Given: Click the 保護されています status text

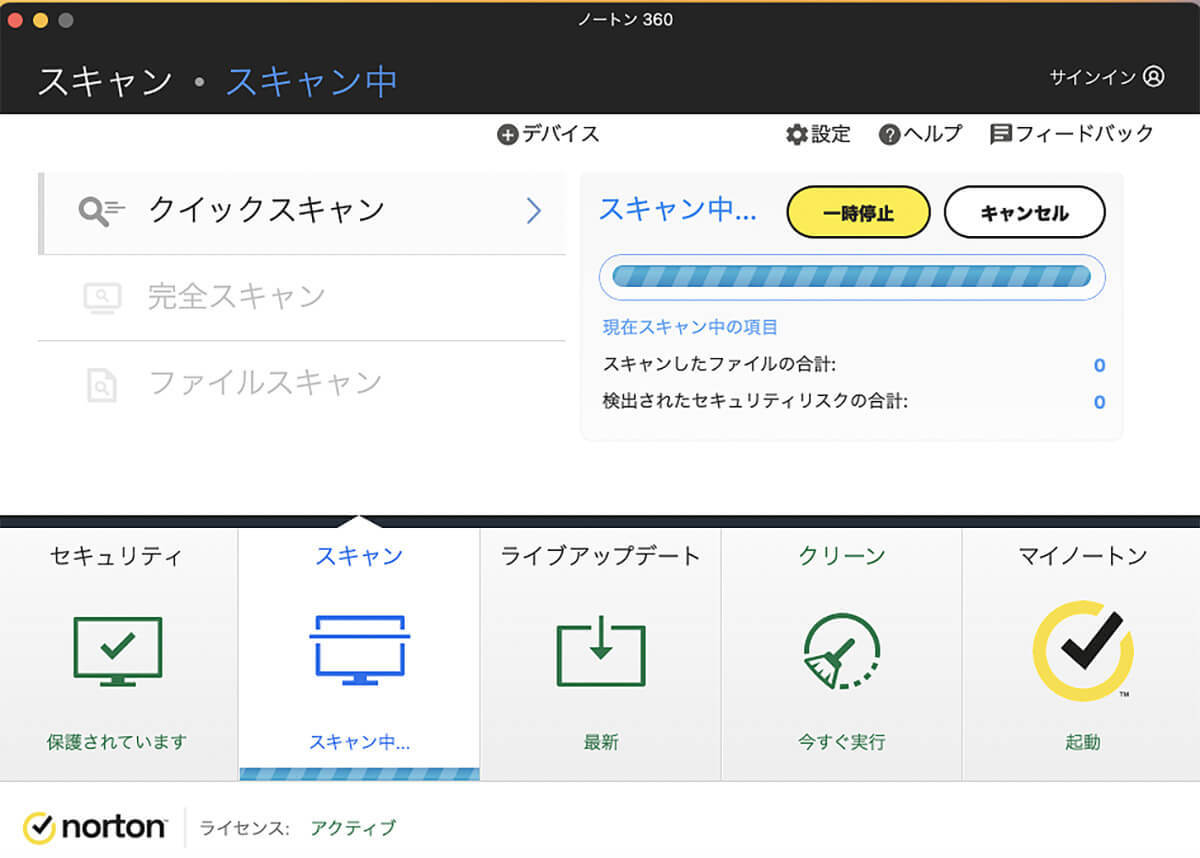Looking at the screenshot, I should pyautogui.click(x=117, y=742).
